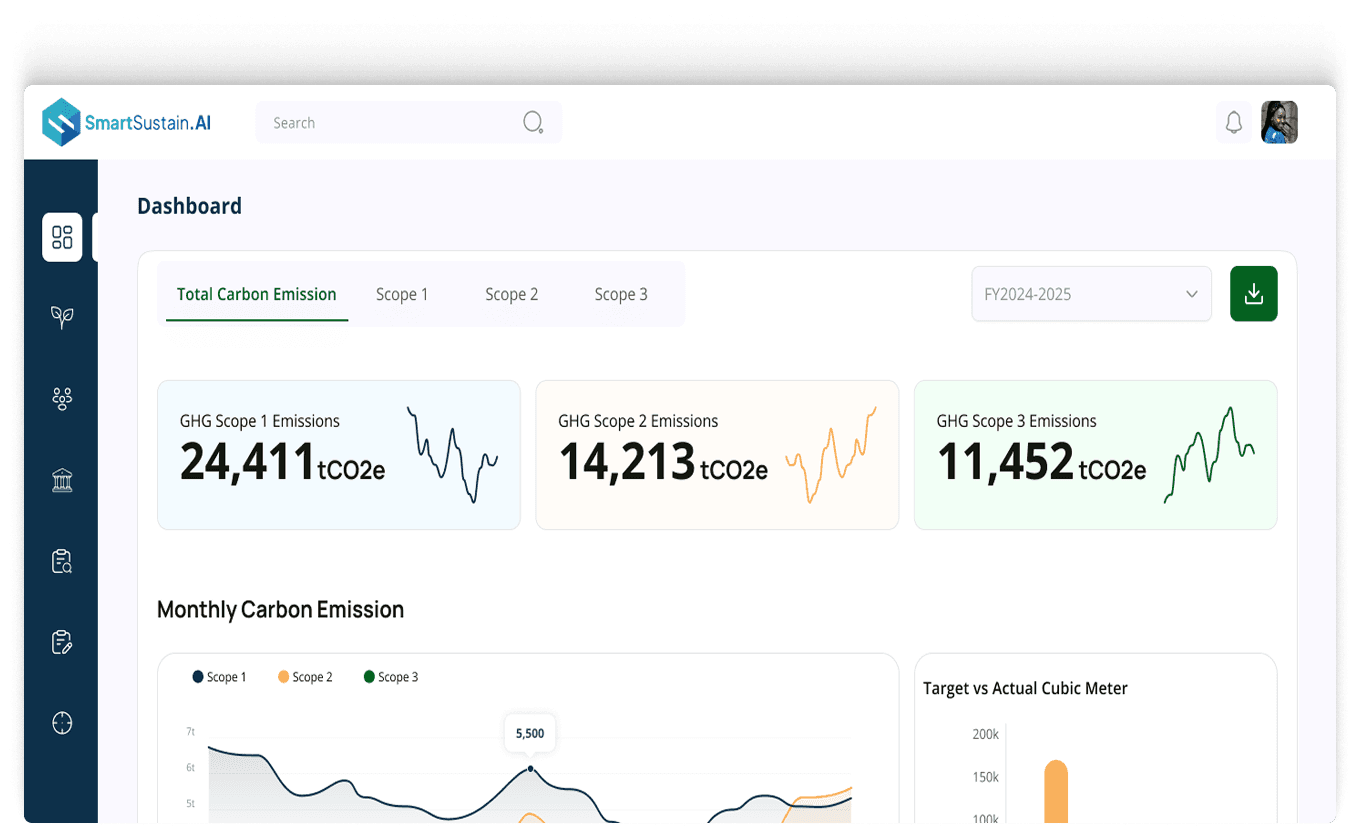Open the GHG Scope 1 Emissions card

[339, 455]
